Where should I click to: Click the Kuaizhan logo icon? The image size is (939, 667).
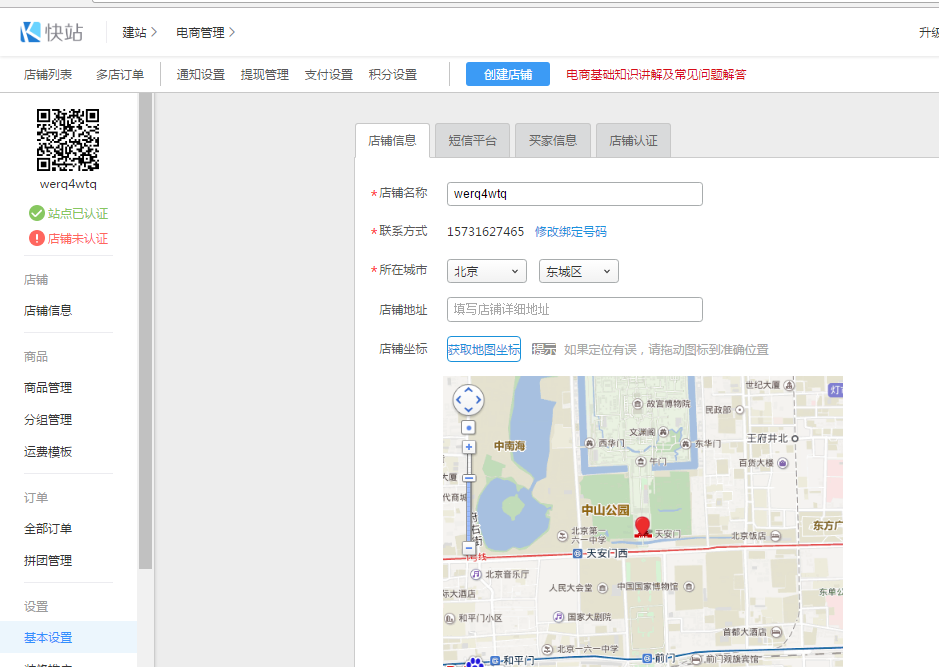pyautogui.click(x=30, y=32)
